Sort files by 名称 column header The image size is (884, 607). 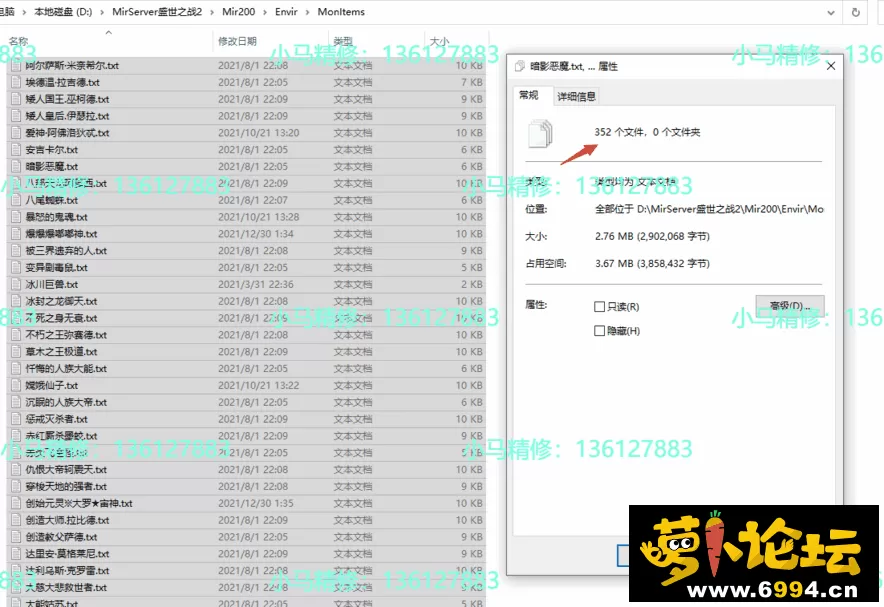[x=19, y=41]
